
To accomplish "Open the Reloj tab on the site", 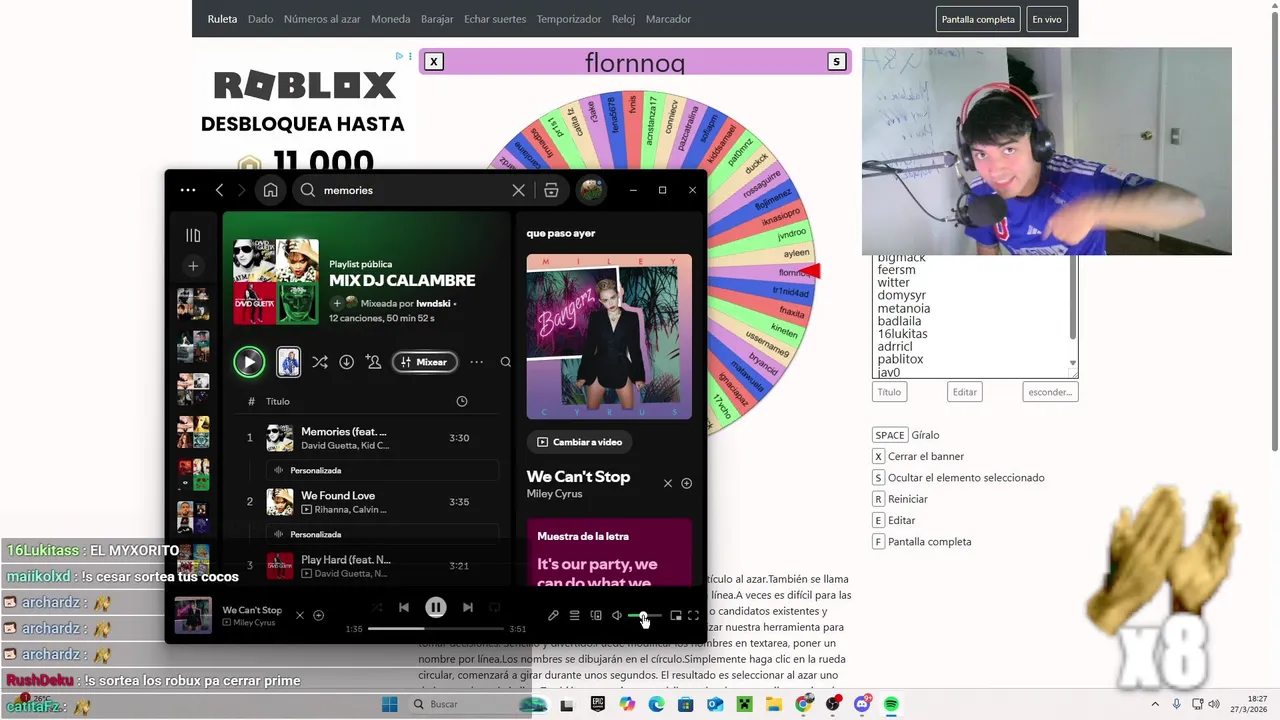I will tap(623, 19).
